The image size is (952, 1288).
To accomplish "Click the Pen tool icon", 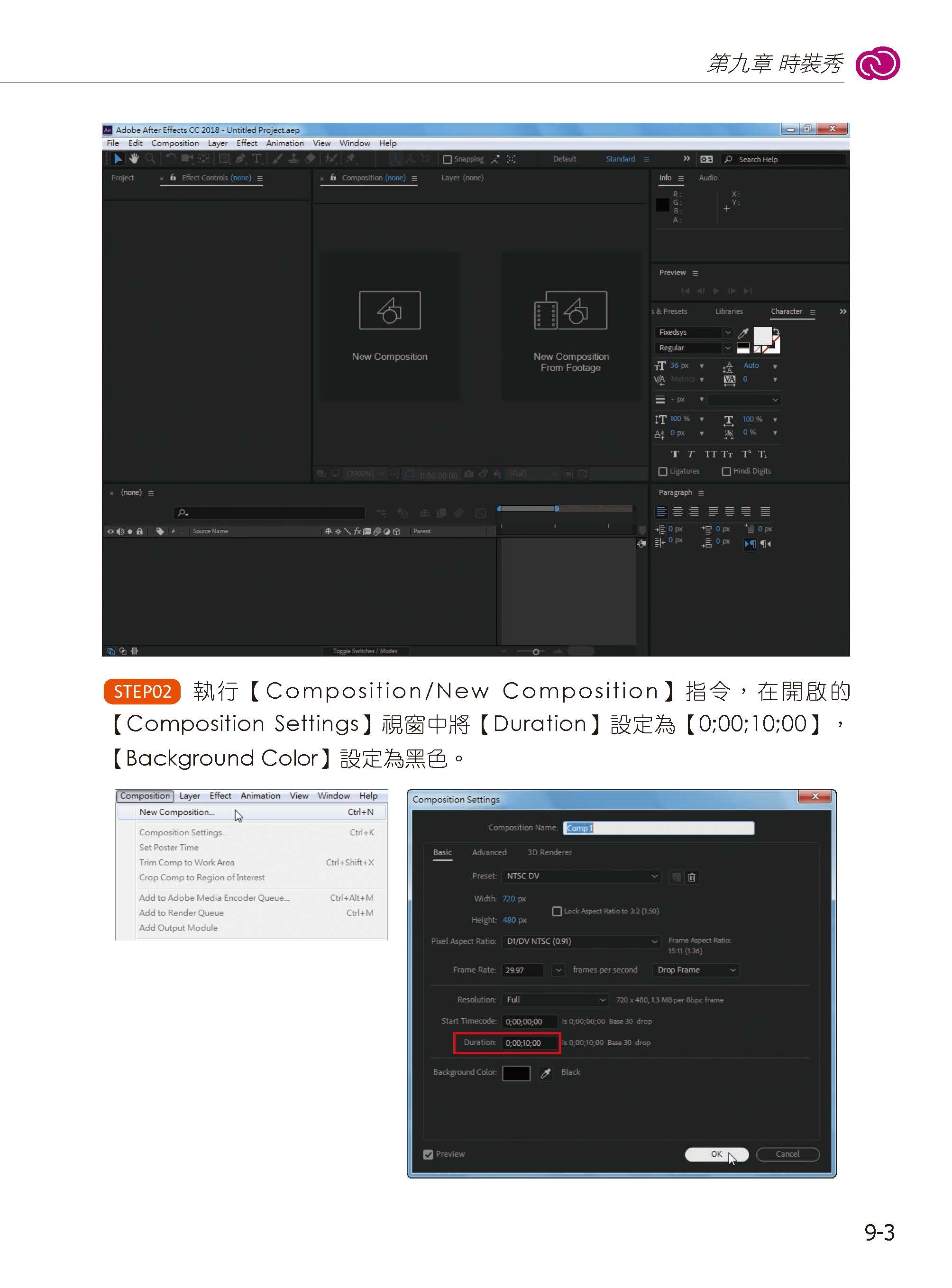I will point(240,158).
